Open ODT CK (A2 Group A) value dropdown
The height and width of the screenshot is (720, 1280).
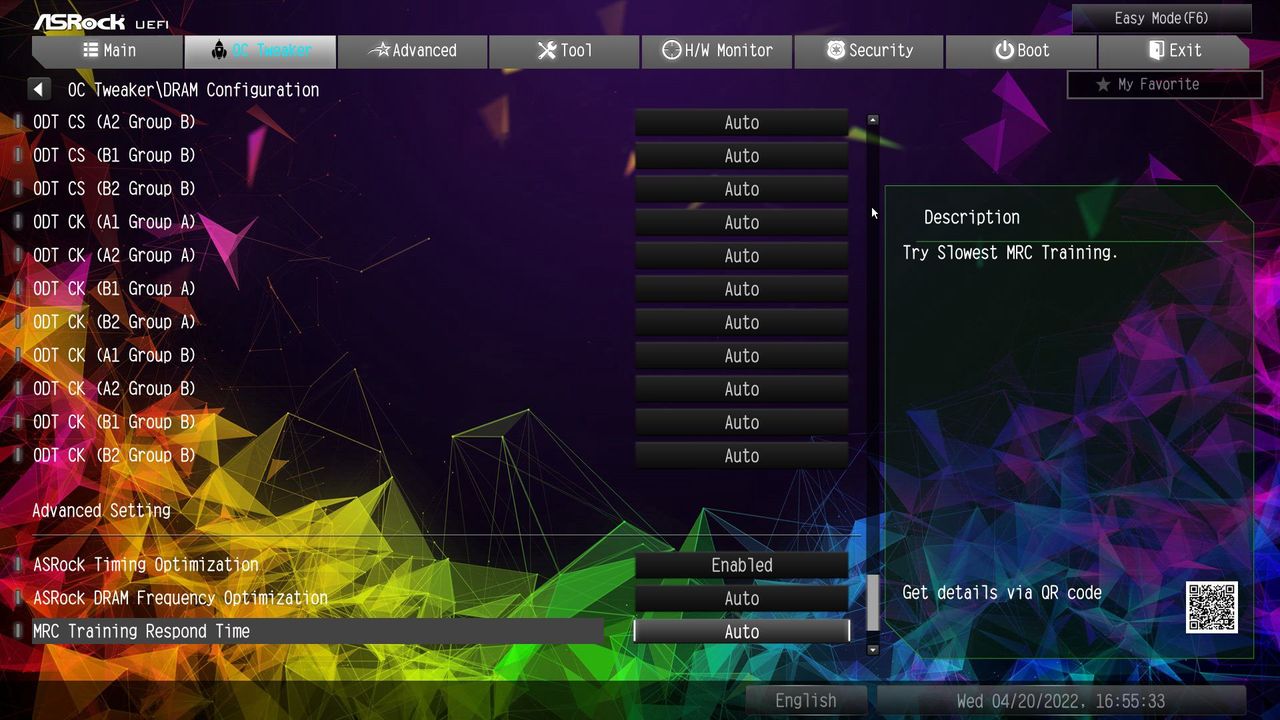pyautogui.click(x=742, y=256)
